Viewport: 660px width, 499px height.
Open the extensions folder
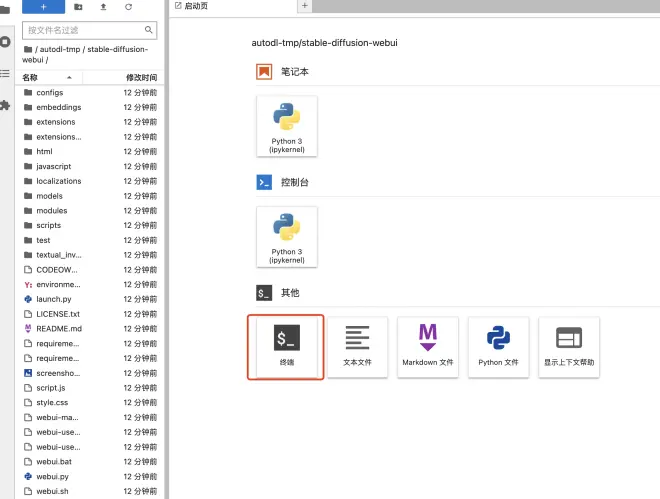coord(90,122)
